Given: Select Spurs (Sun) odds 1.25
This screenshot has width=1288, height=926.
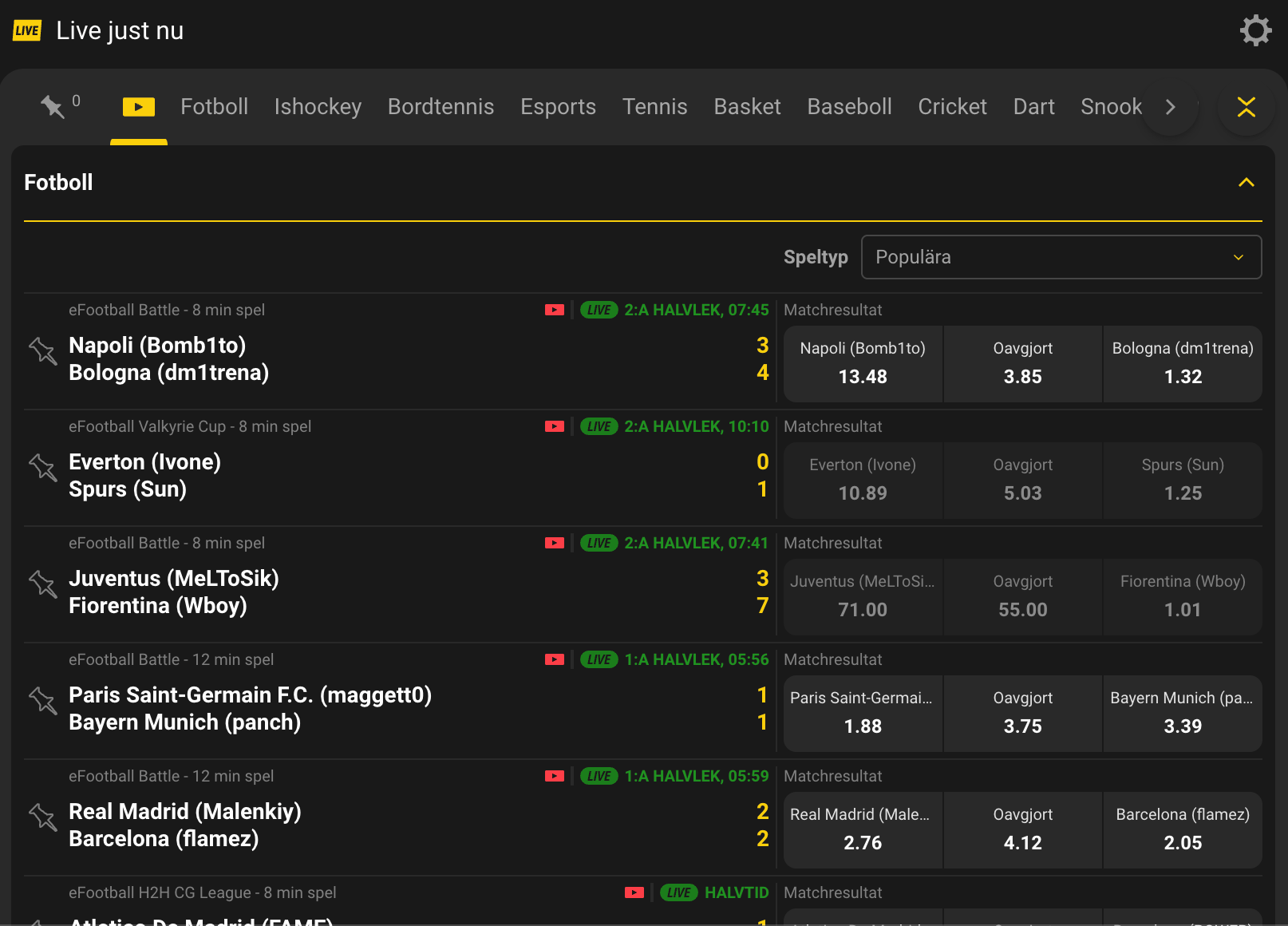Looking at the screenshot, I should coord(1183,480).
